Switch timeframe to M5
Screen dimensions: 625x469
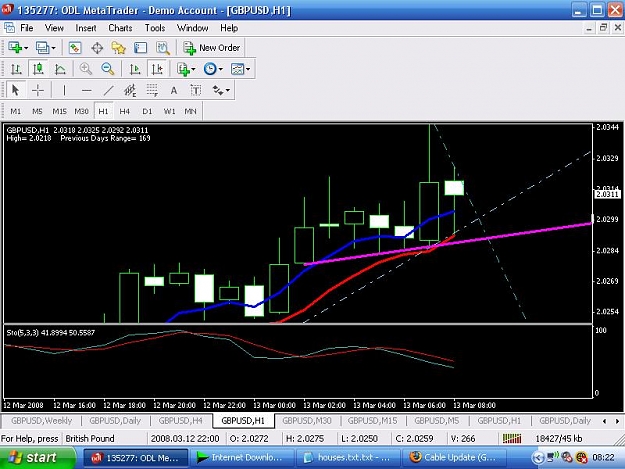click(x=37, y=111)
